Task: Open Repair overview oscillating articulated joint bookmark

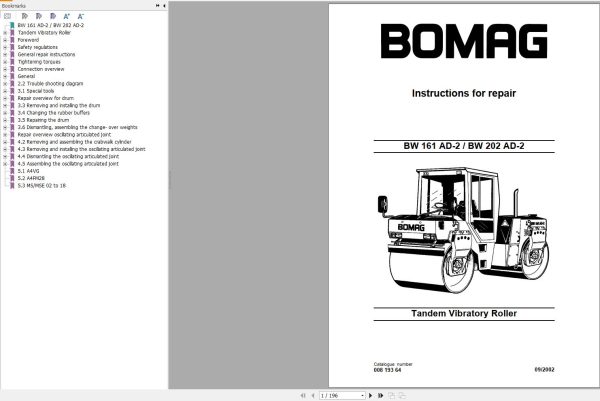Action: (x=64, y=135)
